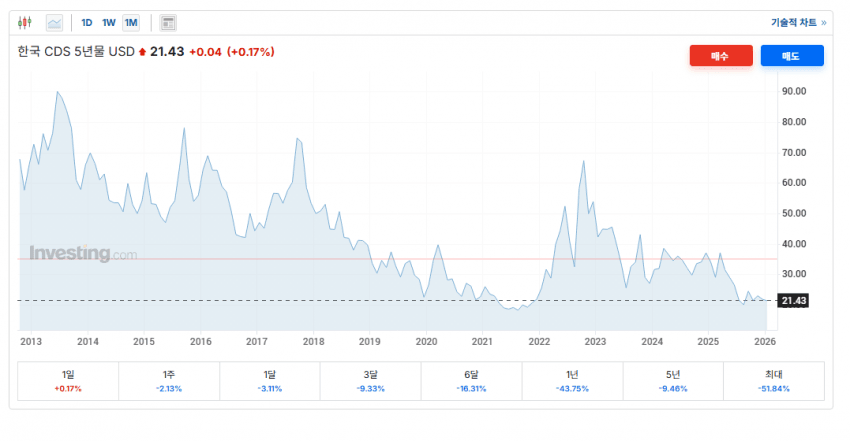Switch to the 6달 range
Image resolution: width=850 pixels, height=441 pixels.
click(471, 381)
